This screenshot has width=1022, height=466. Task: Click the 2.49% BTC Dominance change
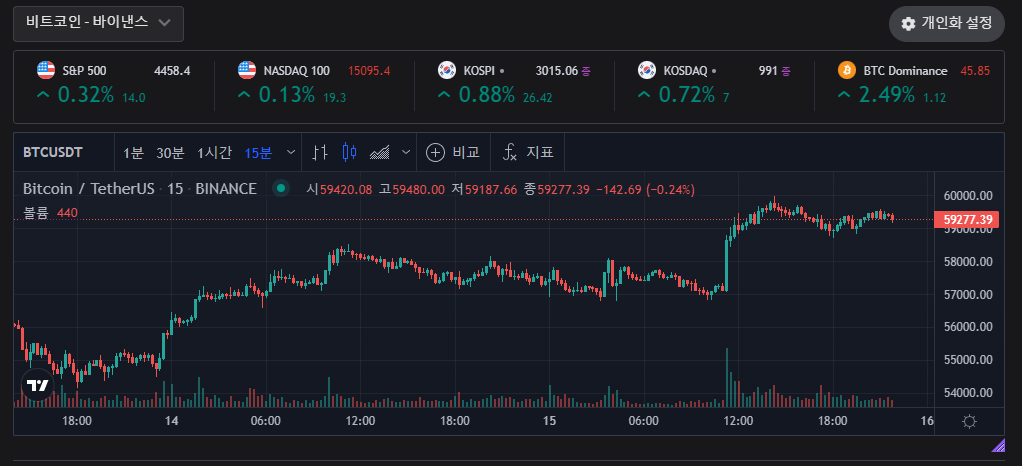pos(887,95)
